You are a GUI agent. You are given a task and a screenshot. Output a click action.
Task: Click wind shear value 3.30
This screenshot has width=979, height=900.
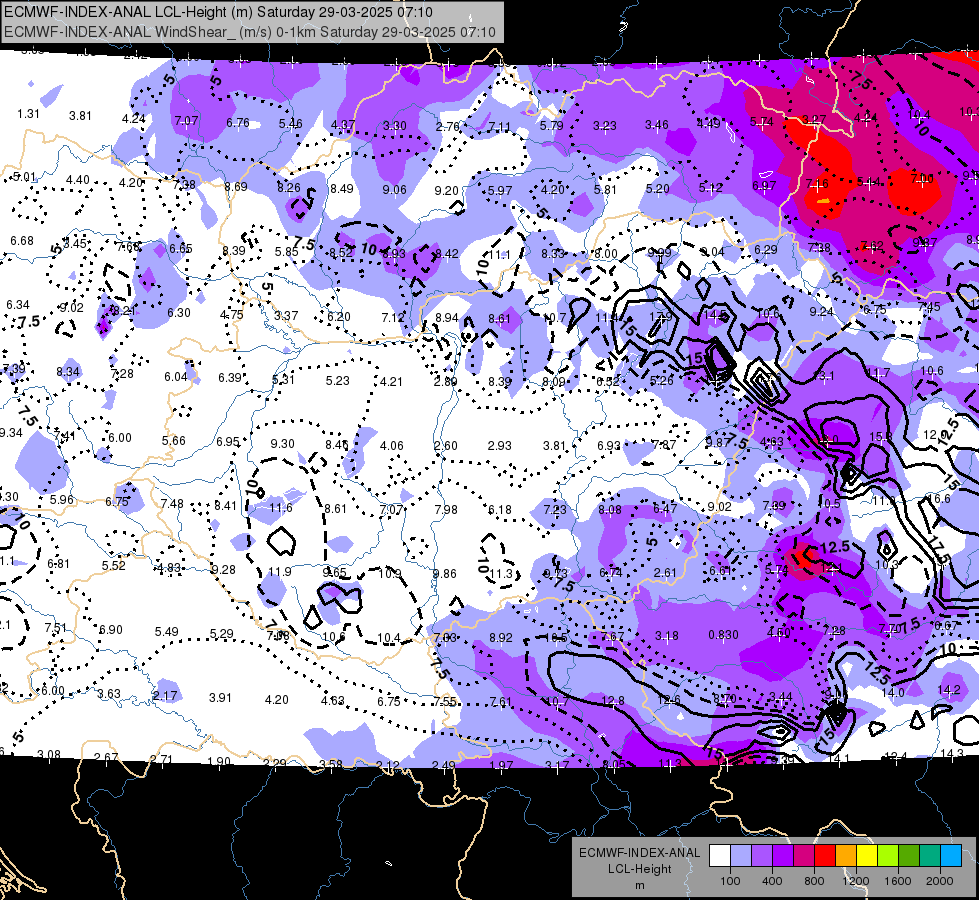click(x=395, y=126)
